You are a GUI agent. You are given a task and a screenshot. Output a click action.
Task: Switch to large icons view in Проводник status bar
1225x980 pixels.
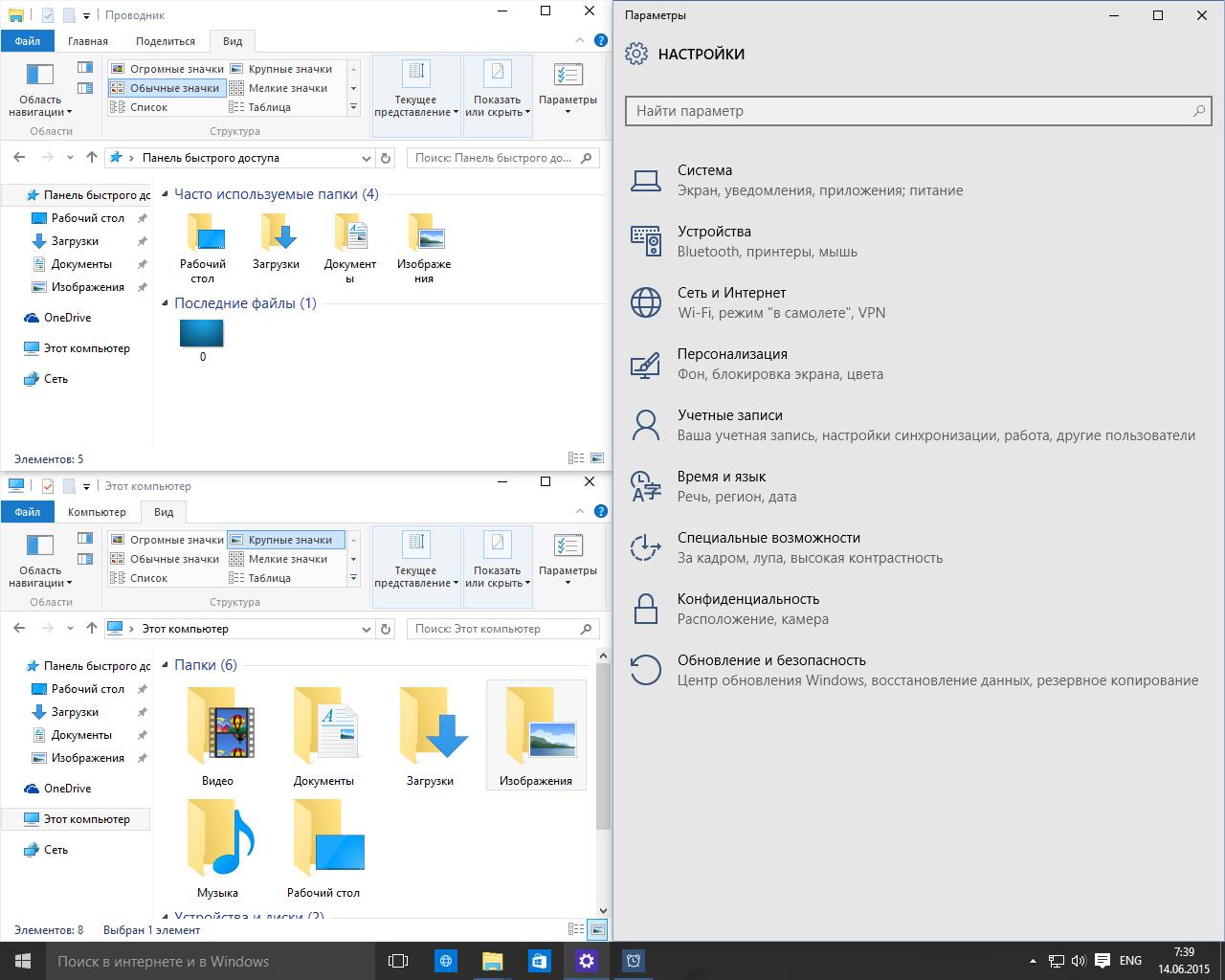597,459
